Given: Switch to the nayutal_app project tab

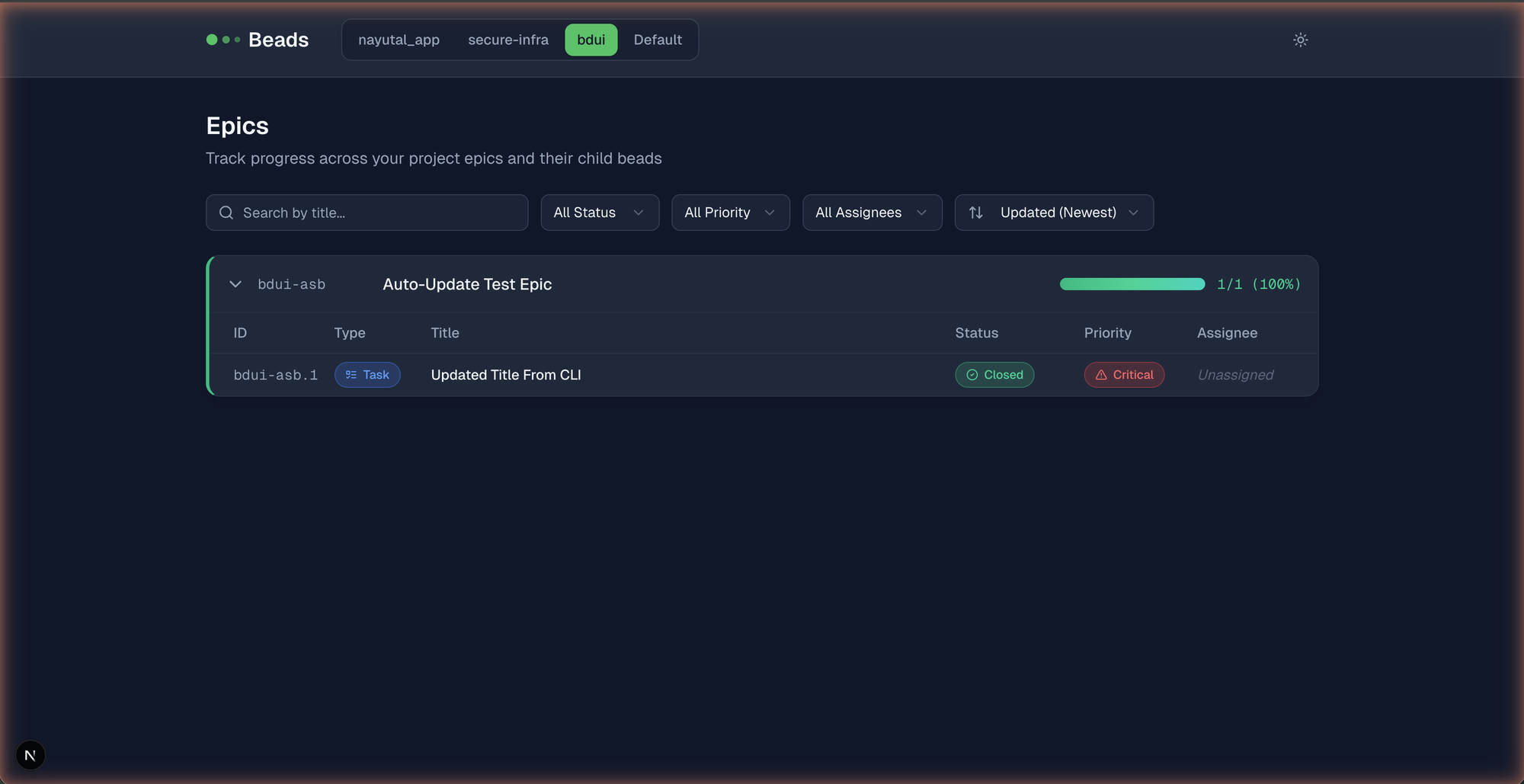Looking at the screenshot, I should coord(399,40).
